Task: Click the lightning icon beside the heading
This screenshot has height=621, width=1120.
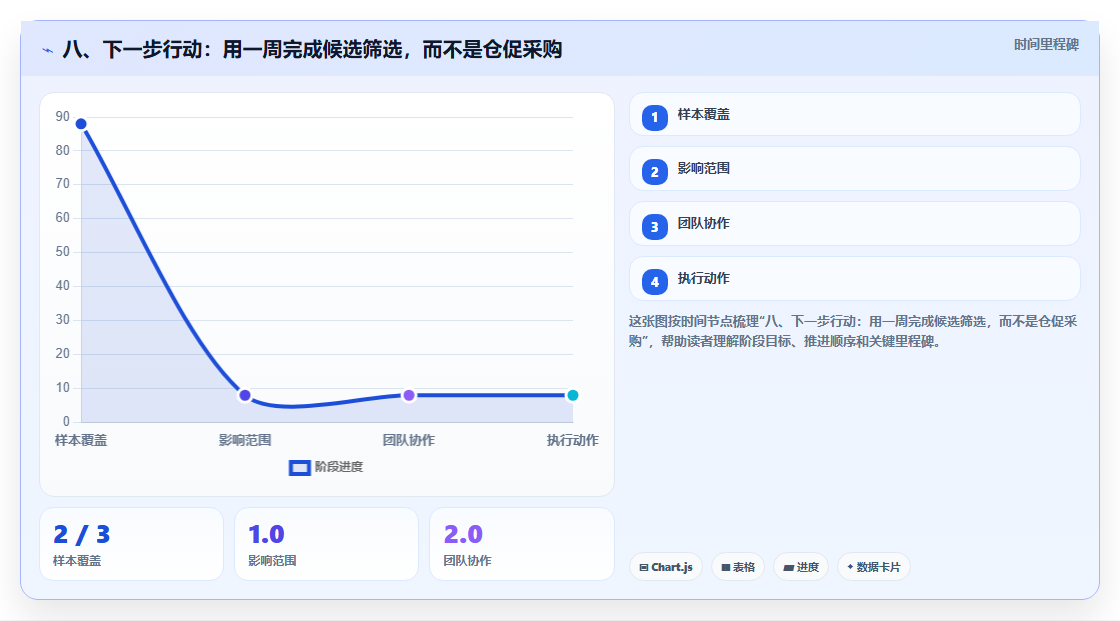Action: click(x=48, y=50)
